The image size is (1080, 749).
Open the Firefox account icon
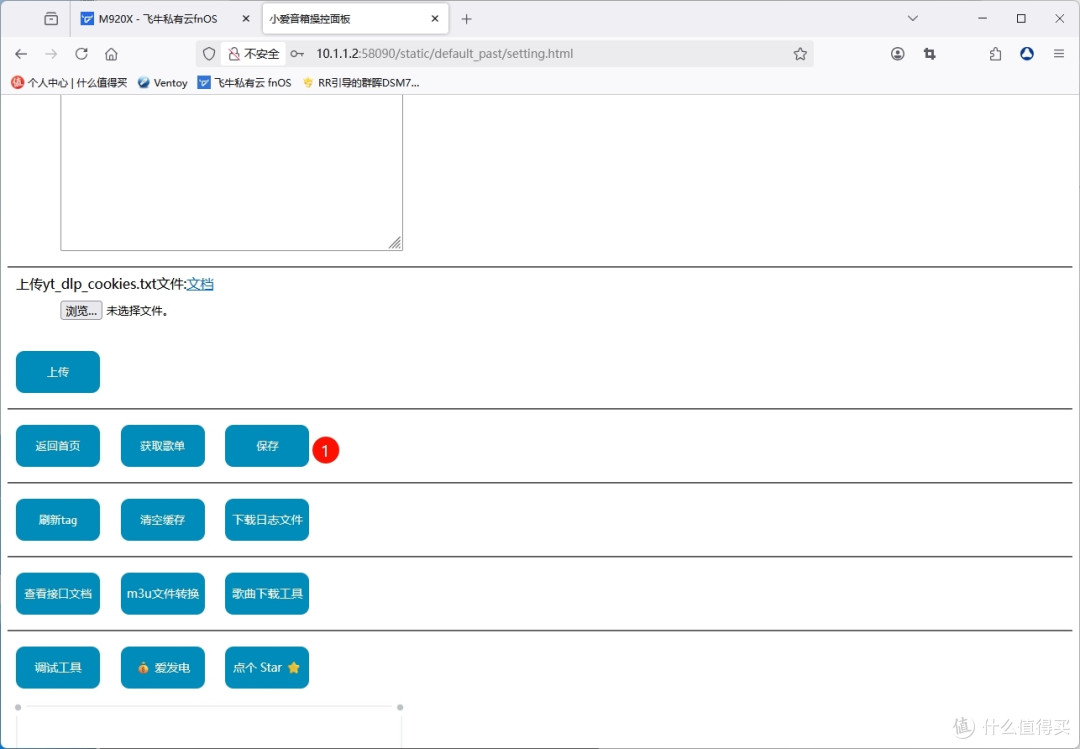(897, 54)
